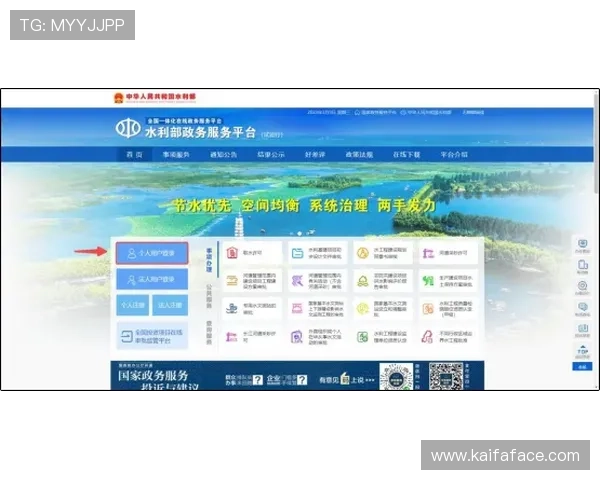Click the 个人注册 personal registration button
This screenshot has width=600, height=480.
coord(132,305)
